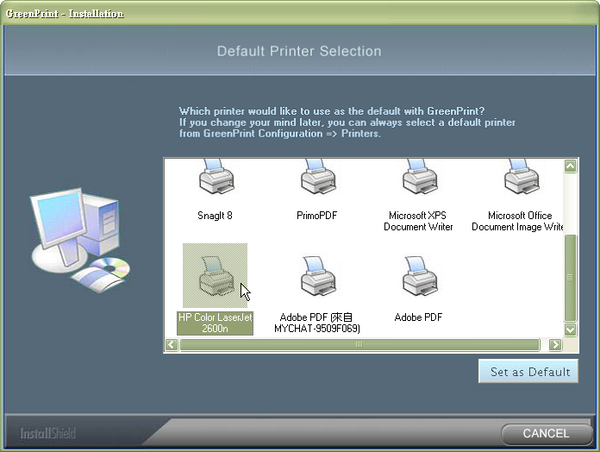Click the horizontal scrollbar right arrow
Screen dimensions: 600x452
[x=555, y=344]
